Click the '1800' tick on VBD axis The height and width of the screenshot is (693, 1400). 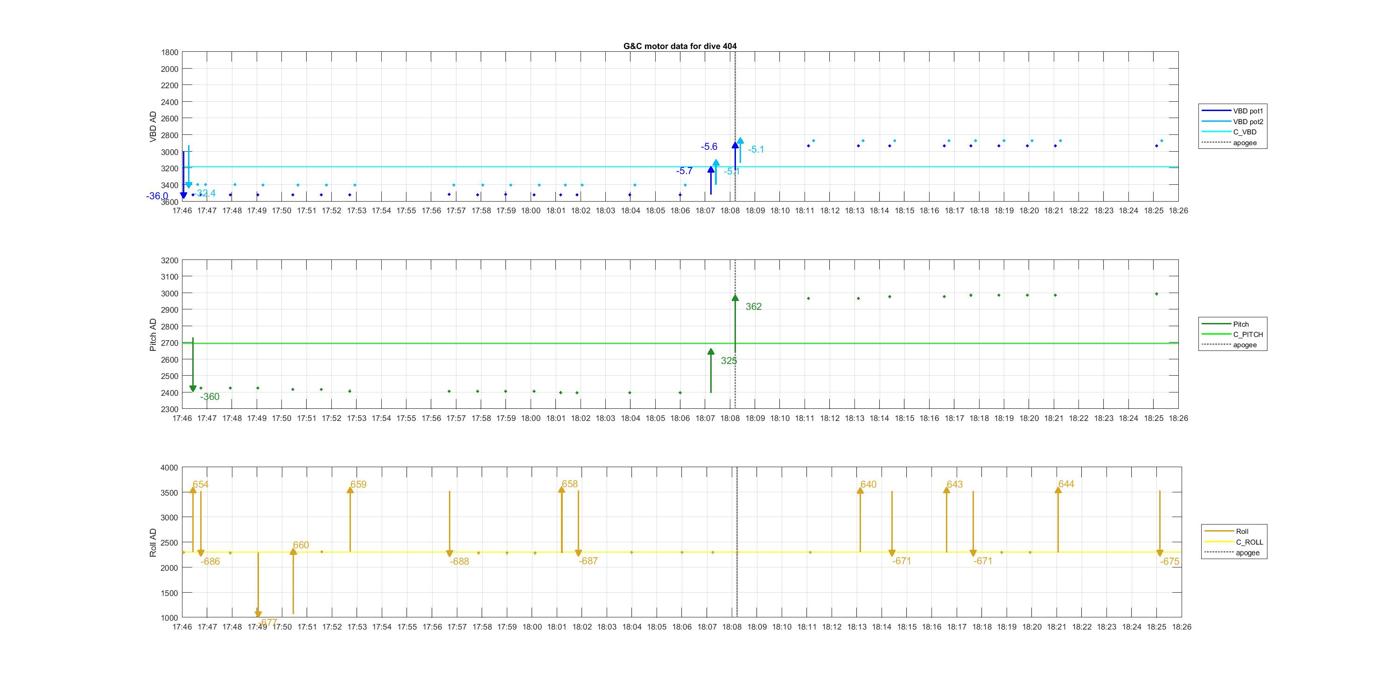click(169, 52)
